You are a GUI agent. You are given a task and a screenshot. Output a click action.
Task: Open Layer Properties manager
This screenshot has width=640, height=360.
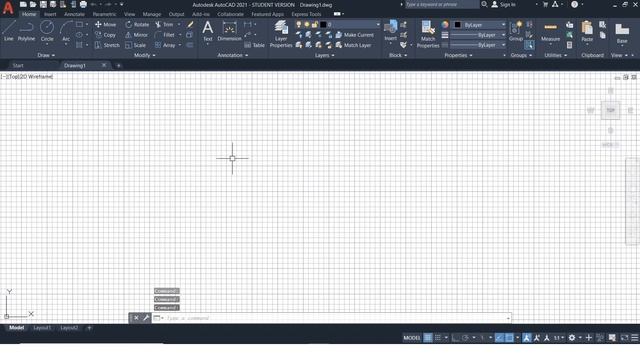[x=281, y=34]
